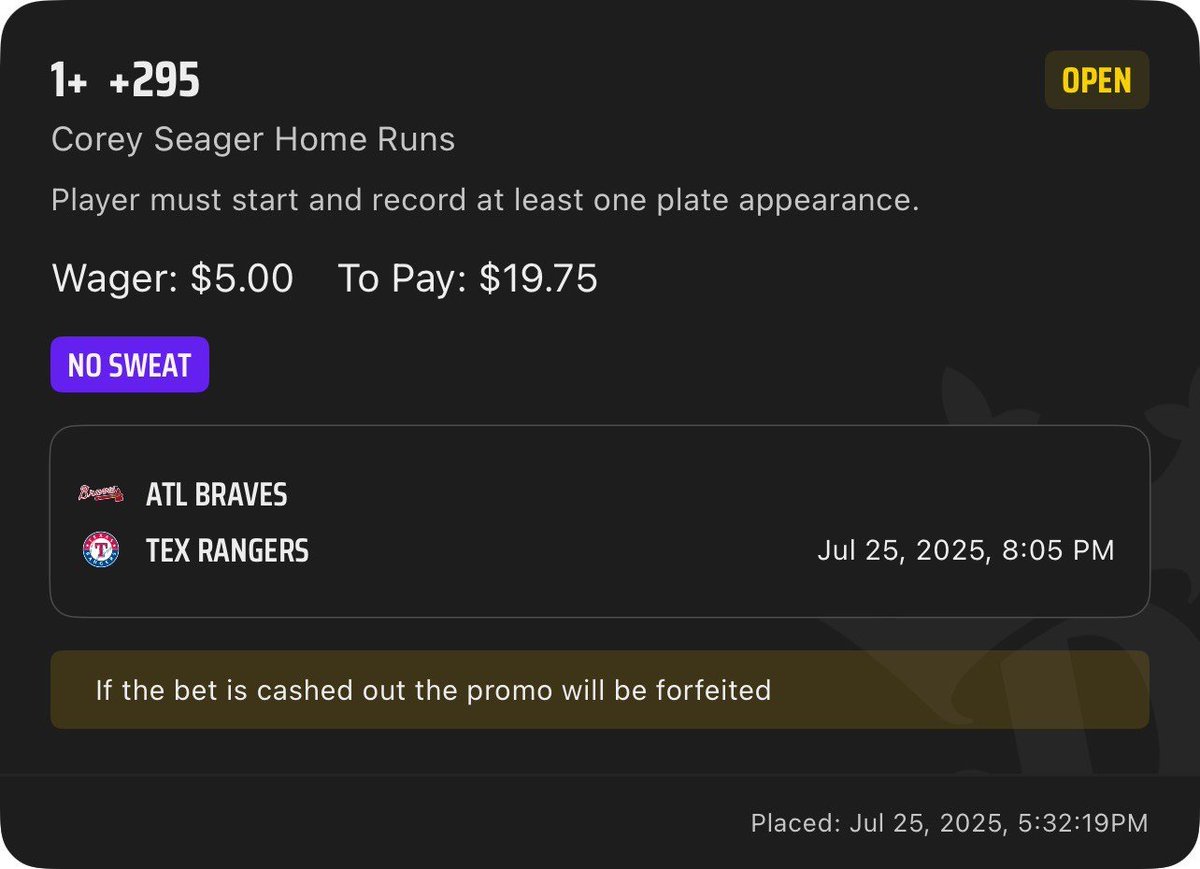Image resolution: width=1200 pixels, height=869 pixels.
Task: Click the Atlanta Braves team logo
Action: [100, 494]
